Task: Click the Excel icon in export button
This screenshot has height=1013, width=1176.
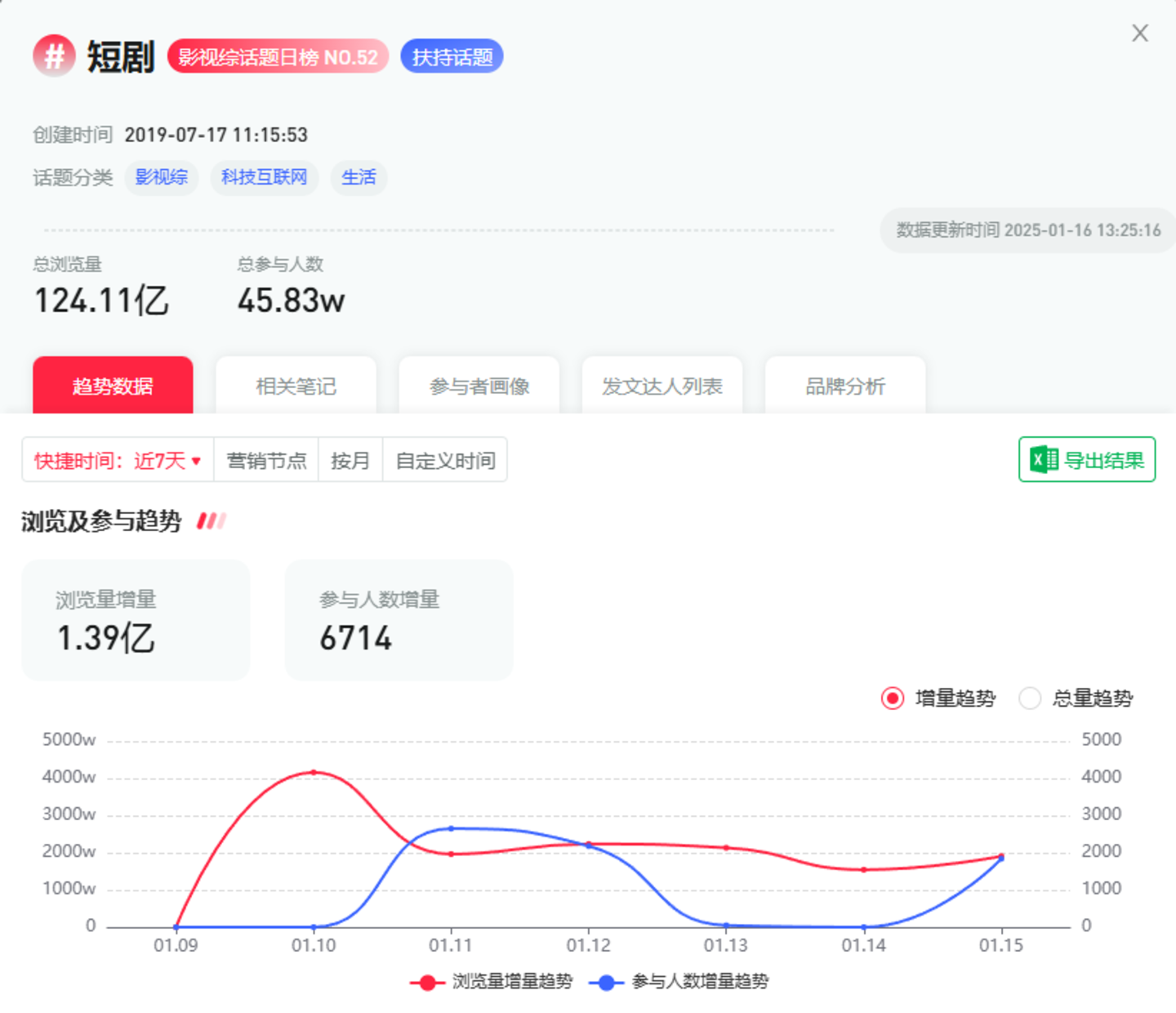Action: tap(1045, 460)
